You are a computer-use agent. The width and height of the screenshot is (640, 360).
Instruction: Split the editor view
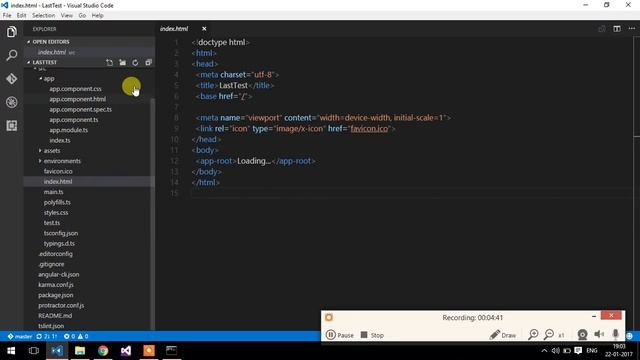point(617,29)
